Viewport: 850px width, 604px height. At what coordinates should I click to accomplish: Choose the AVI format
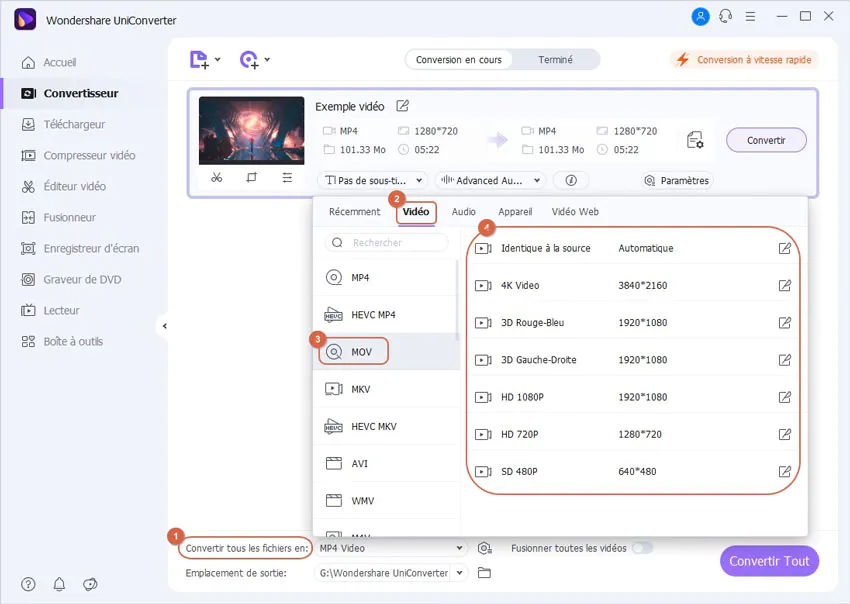click(x=387, y=464)
